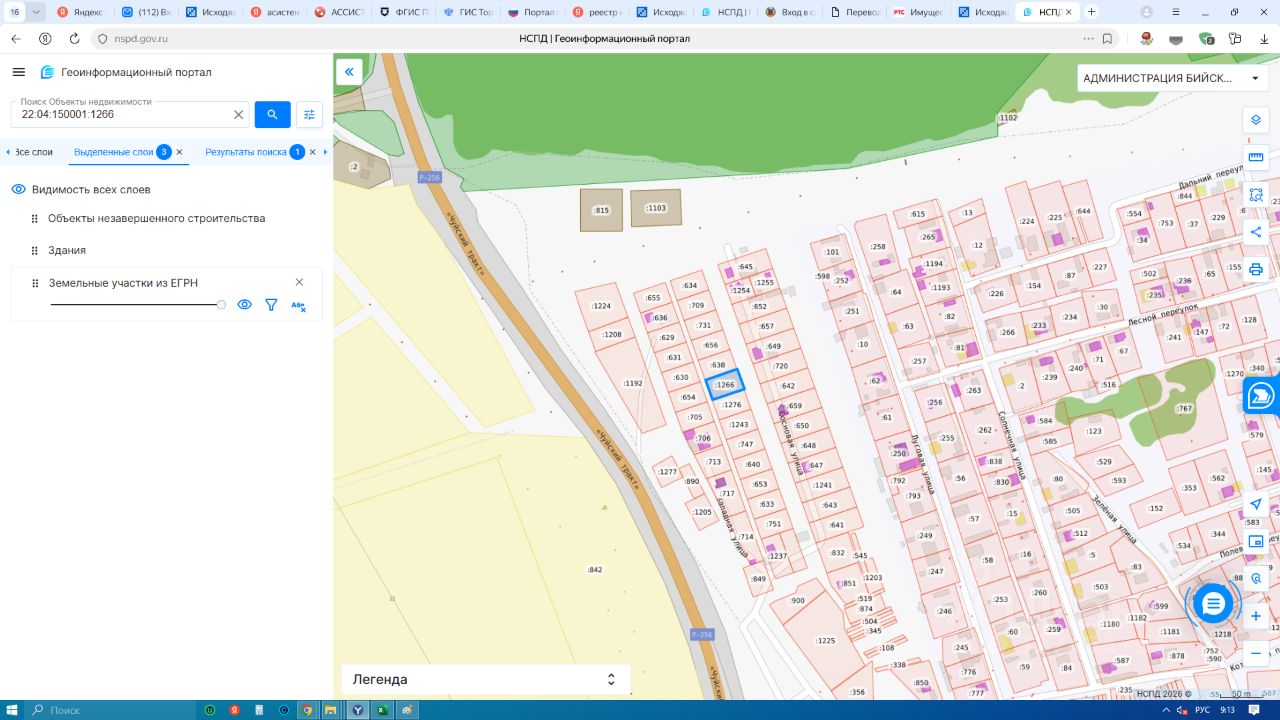Open the round chat assistant button
Viewport: 1280px width, 720px height.
1213,603
